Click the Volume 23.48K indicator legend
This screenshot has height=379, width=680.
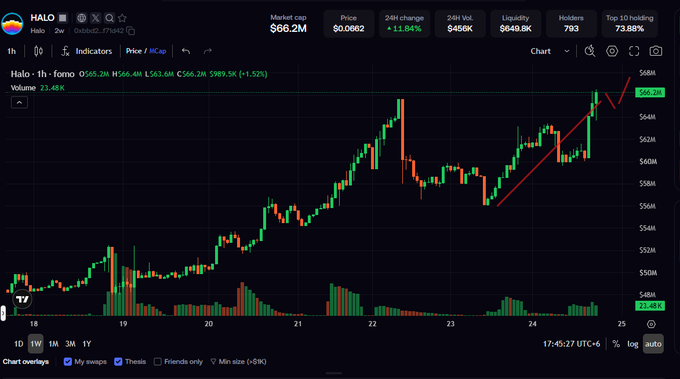pos(38,88)
